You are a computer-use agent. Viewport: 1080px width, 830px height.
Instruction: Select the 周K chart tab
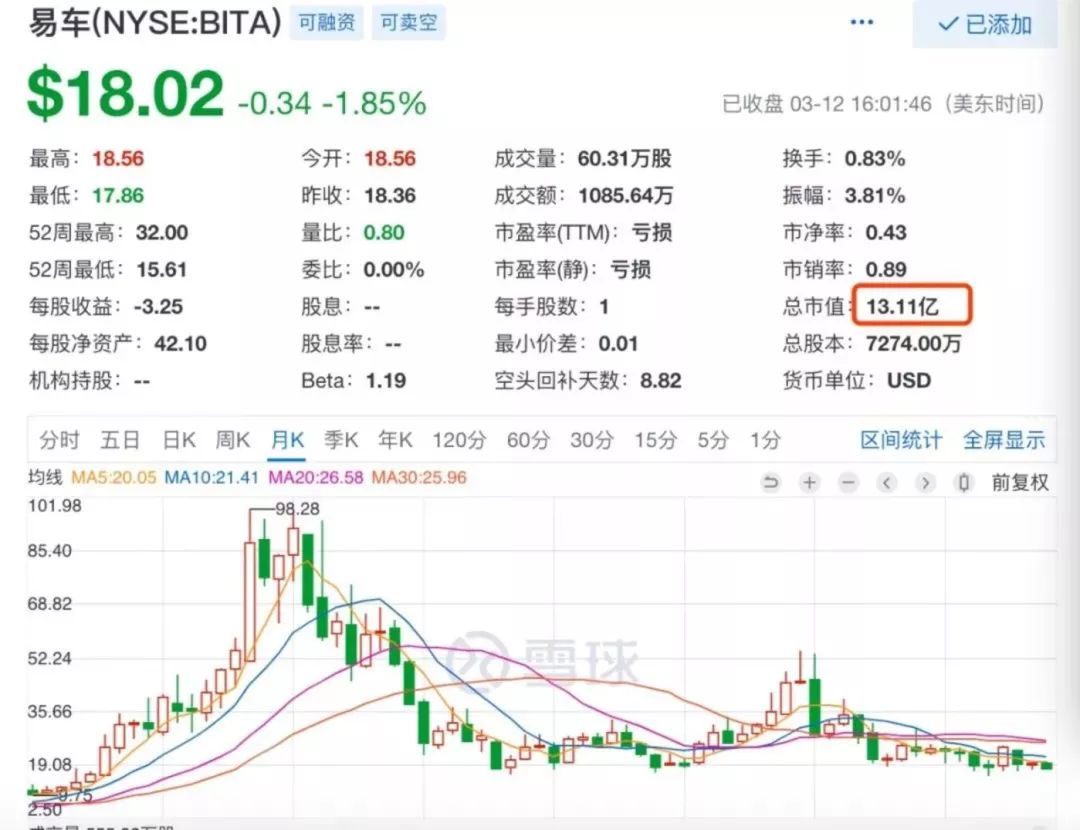pyautogui.click(x=233, y=439)
